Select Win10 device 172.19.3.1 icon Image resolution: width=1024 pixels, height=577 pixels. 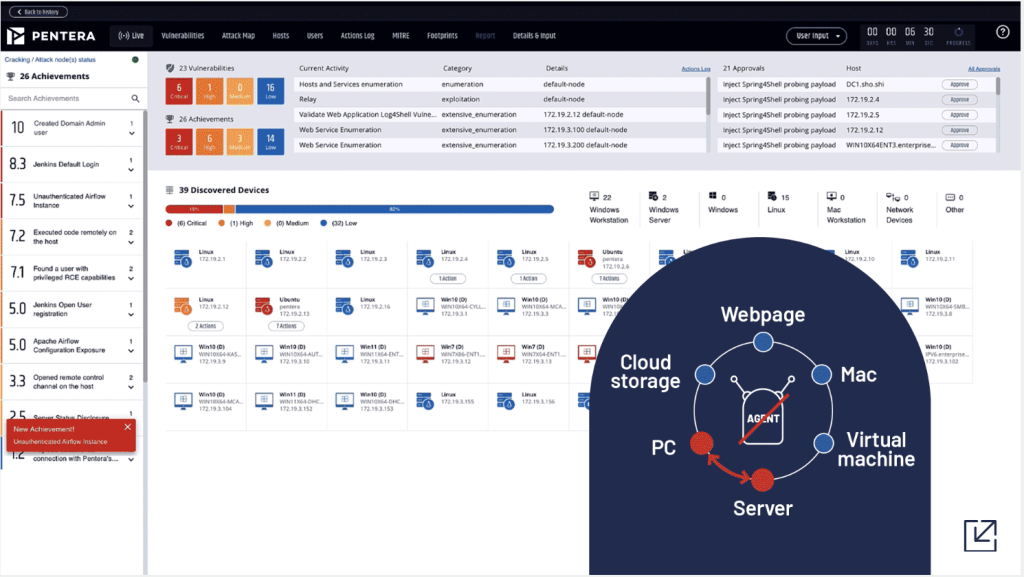click(425, 305)
